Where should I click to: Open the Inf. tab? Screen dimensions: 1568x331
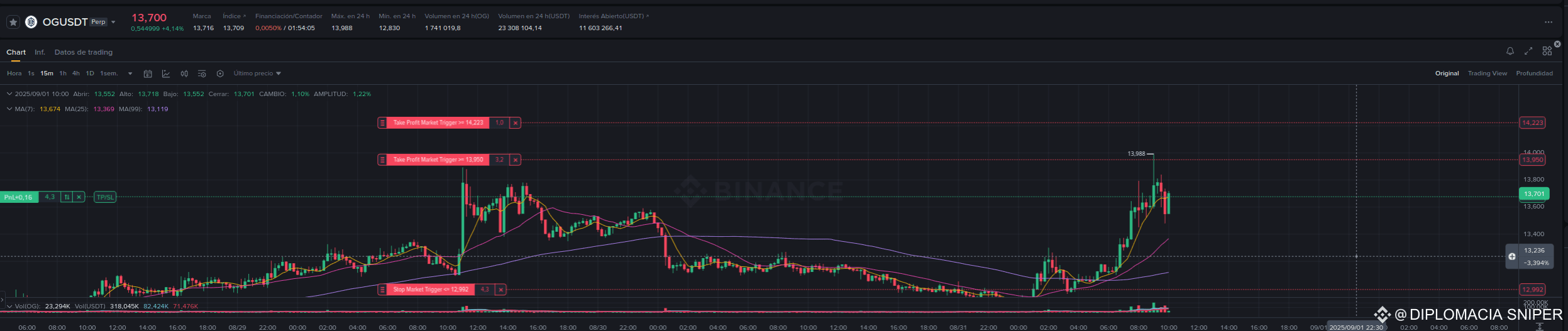coord(40,52)
